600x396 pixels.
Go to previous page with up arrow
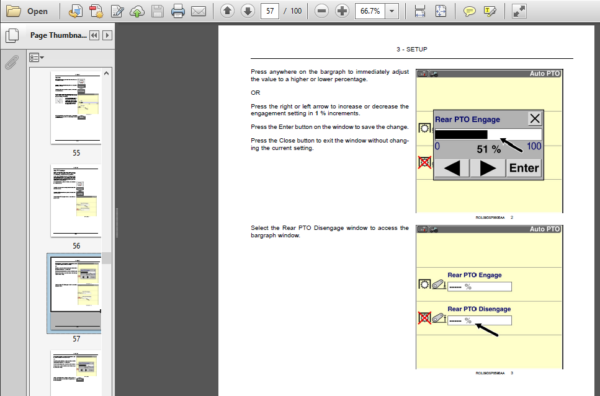pos(227,11)
